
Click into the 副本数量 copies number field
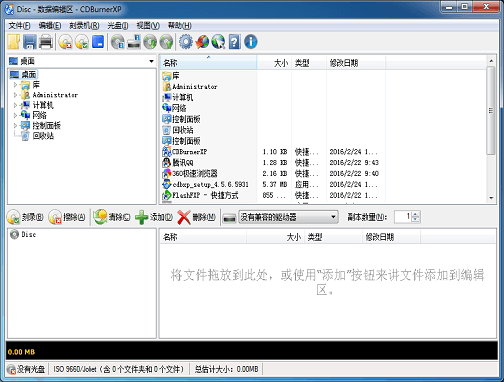coord(403,217)
